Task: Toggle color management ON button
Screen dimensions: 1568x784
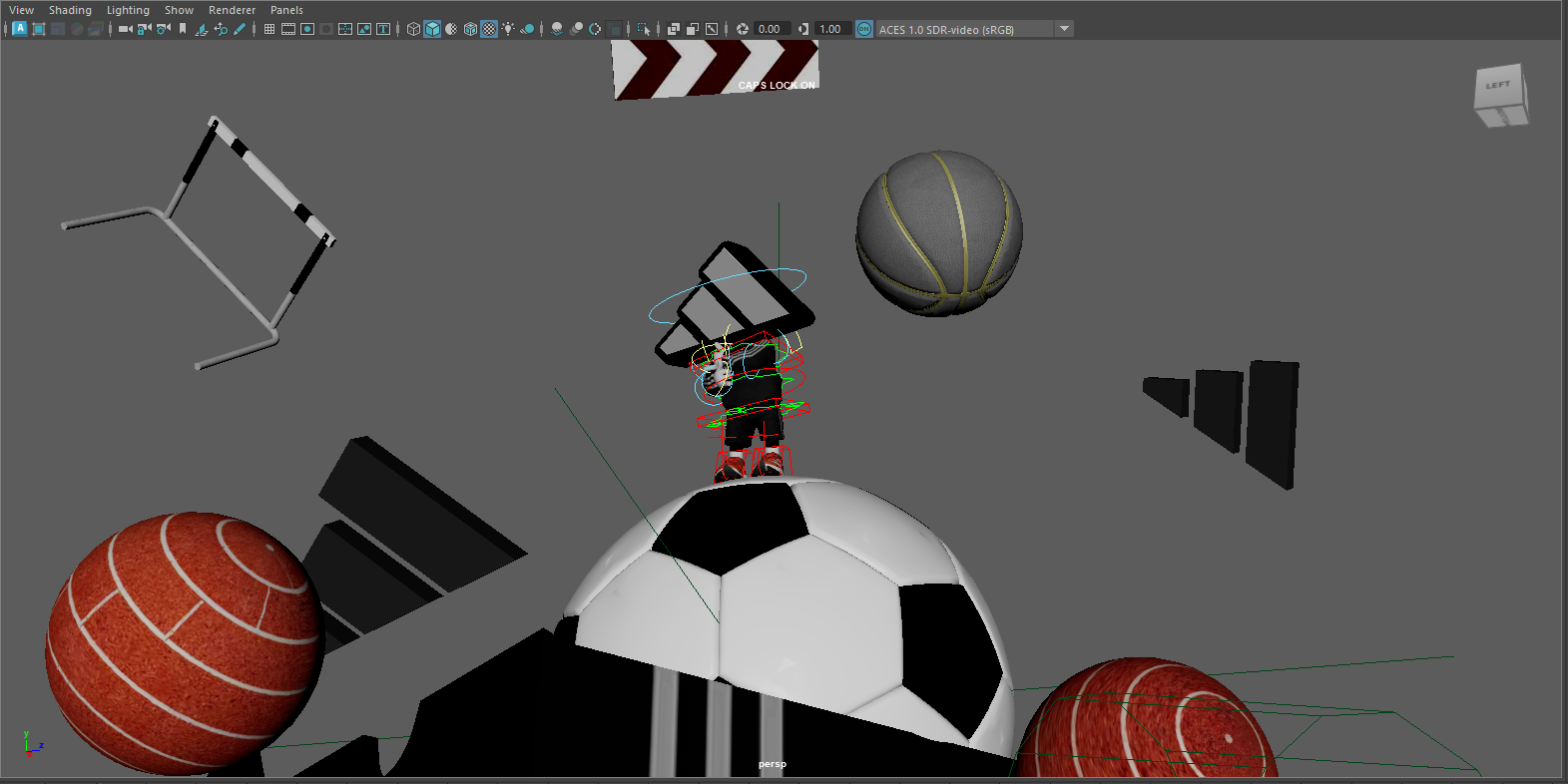Action: (864, 29)
